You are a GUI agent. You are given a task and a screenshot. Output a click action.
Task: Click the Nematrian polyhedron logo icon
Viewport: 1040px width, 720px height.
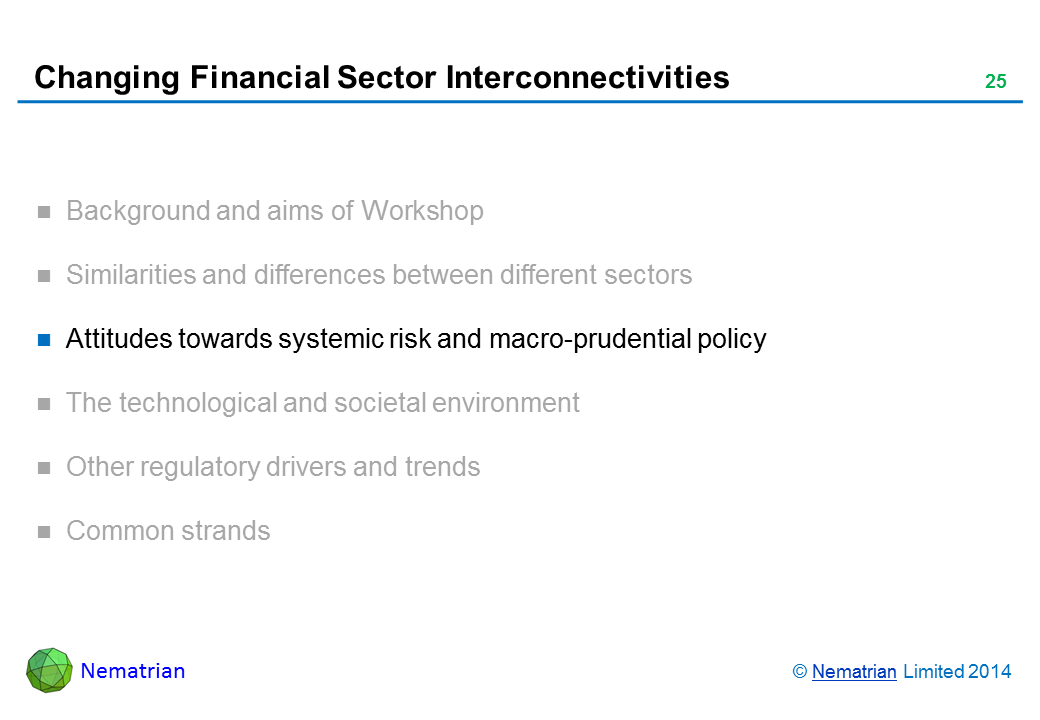pos(49,670)
